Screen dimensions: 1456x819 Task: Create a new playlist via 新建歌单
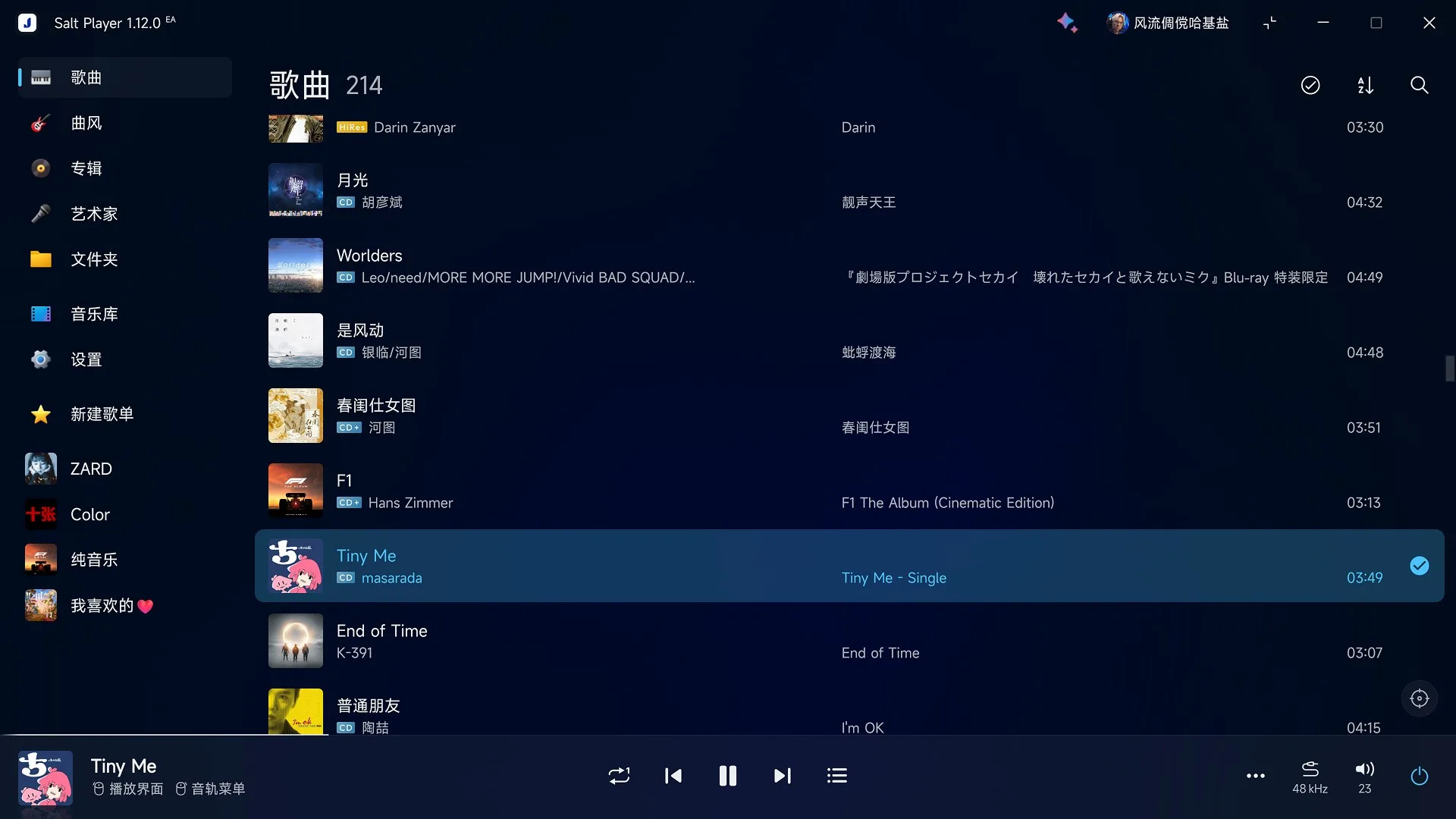click(x=125, y=414)
